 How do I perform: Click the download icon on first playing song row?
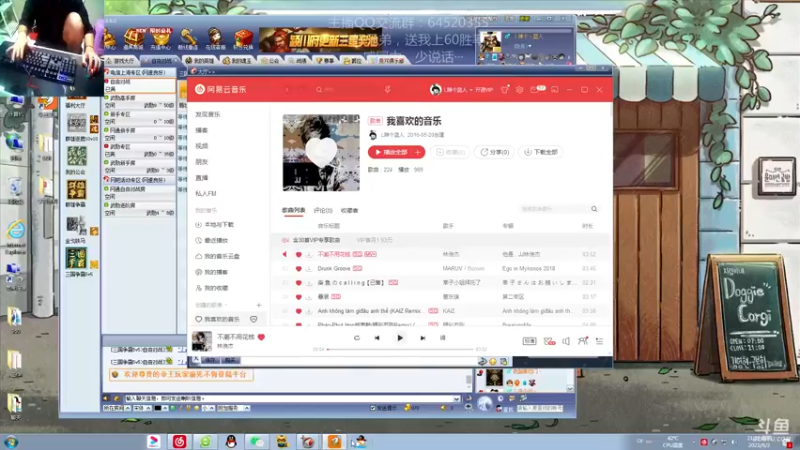tap(309, 254)
